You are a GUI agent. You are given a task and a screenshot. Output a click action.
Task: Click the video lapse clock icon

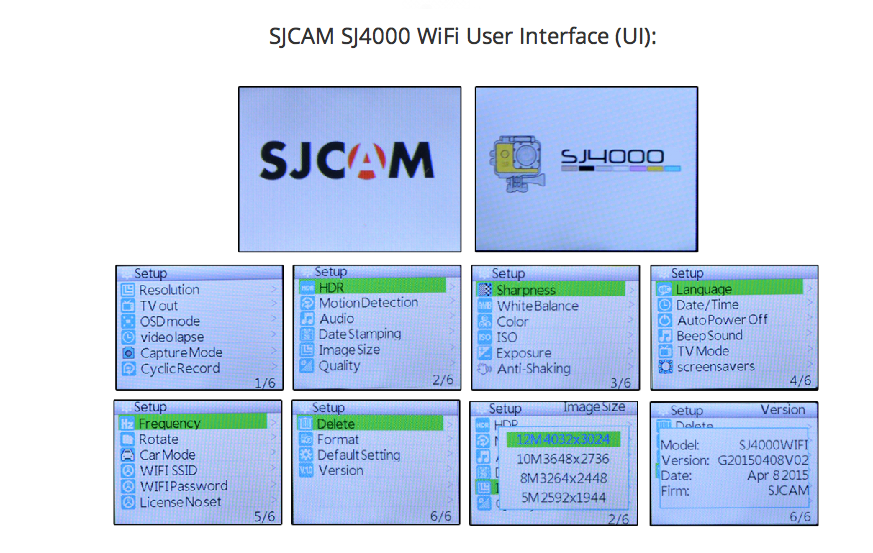pyautogui.click(x=128, y=337)
